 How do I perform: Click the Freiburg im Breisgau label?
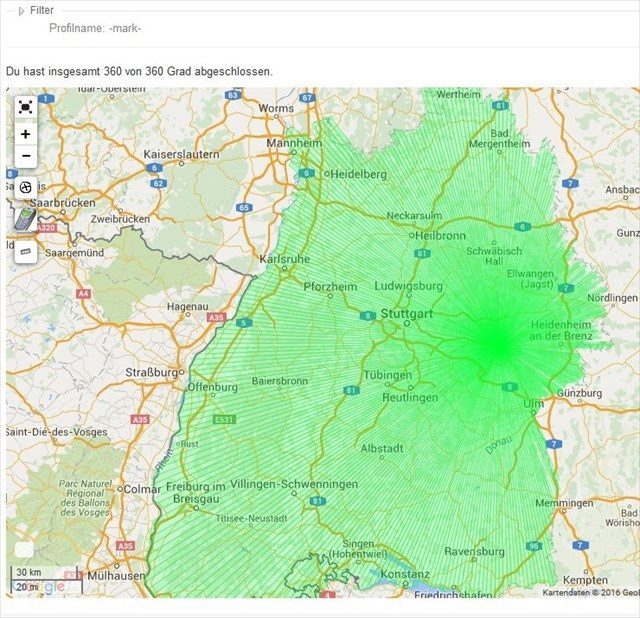click(x=196, y=493)
